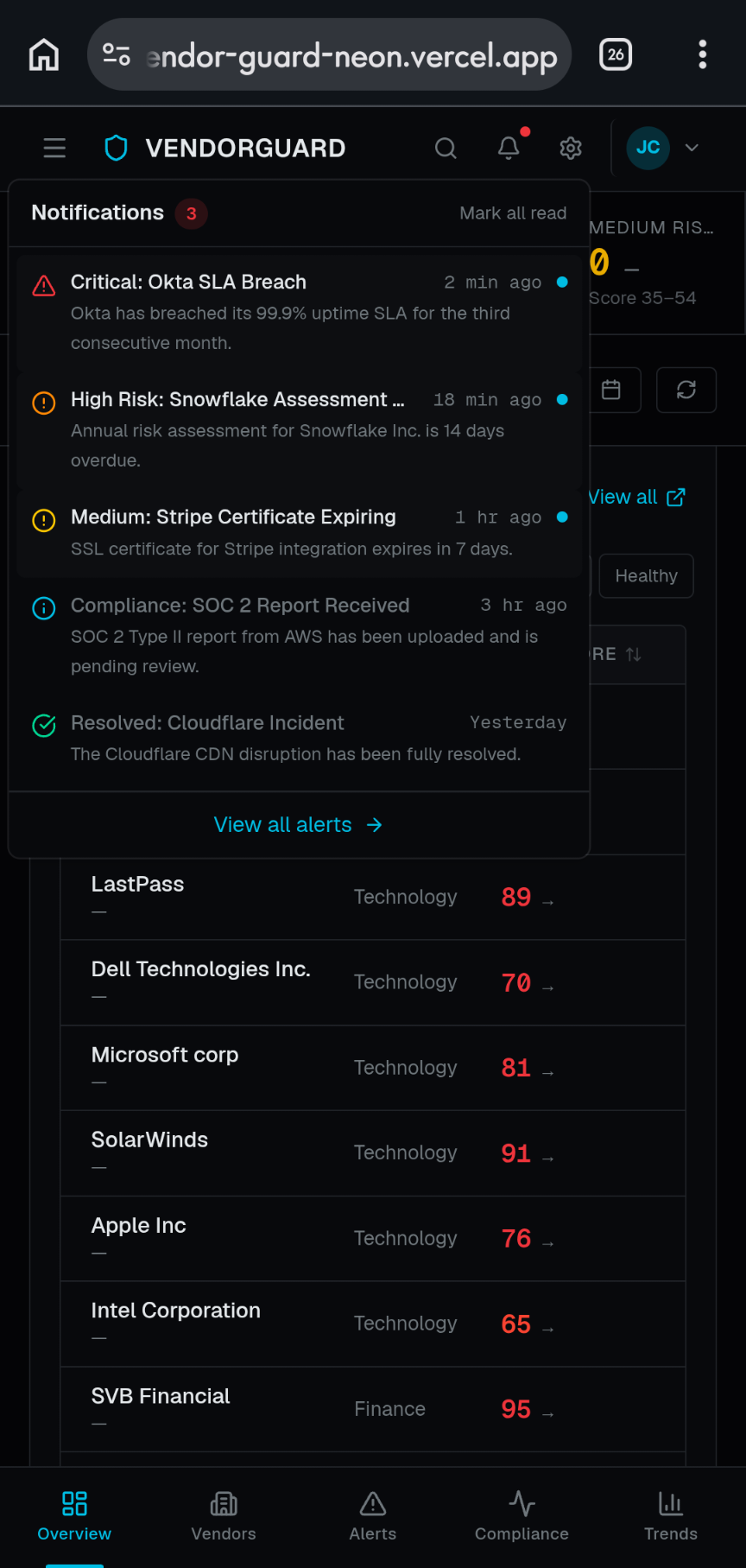Go to the Trends bottom tab
The image size is (746, 1568).
[x=671, y=1515]
